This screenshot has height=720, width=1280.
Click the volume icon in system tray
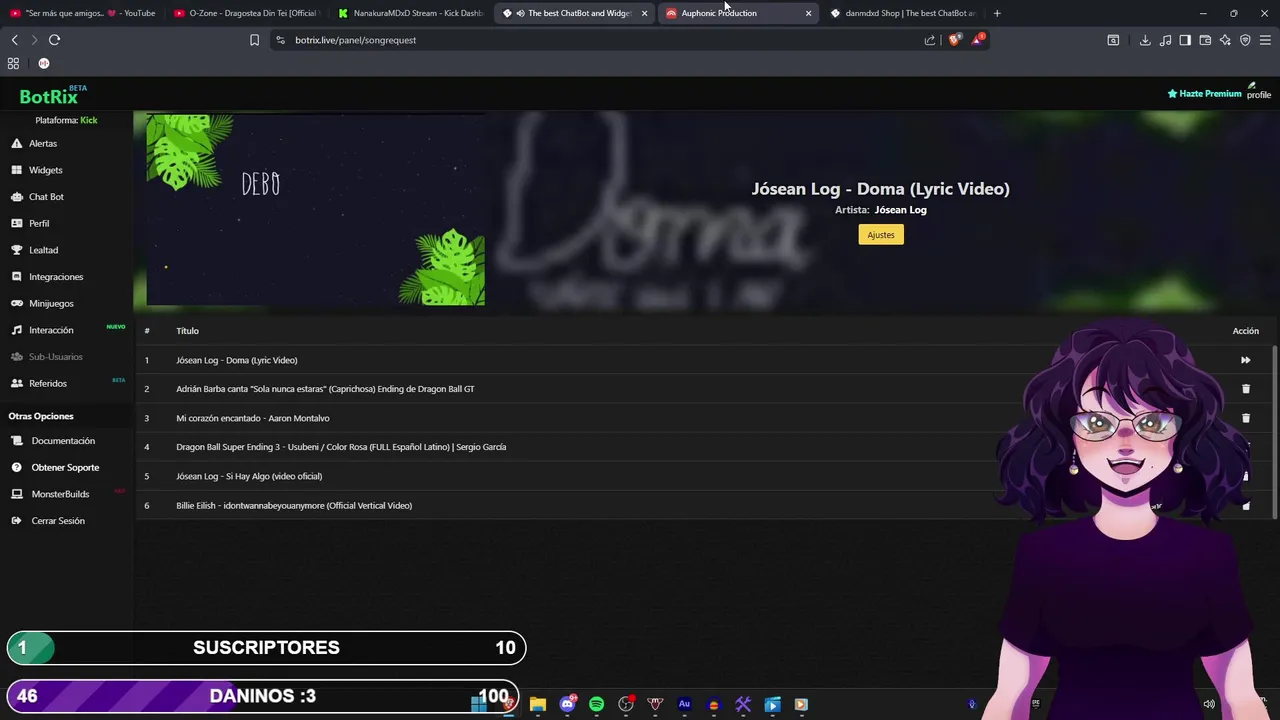point(1209,704)
